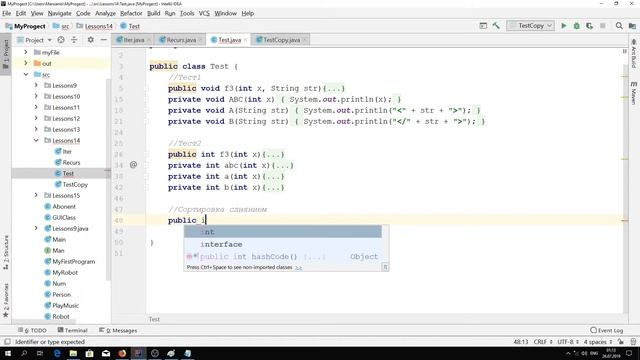Image resolution: width=640 pixels, height=360 pixels.
Task: Select the 'int' completion suggestion
Action: click(283, 232)
